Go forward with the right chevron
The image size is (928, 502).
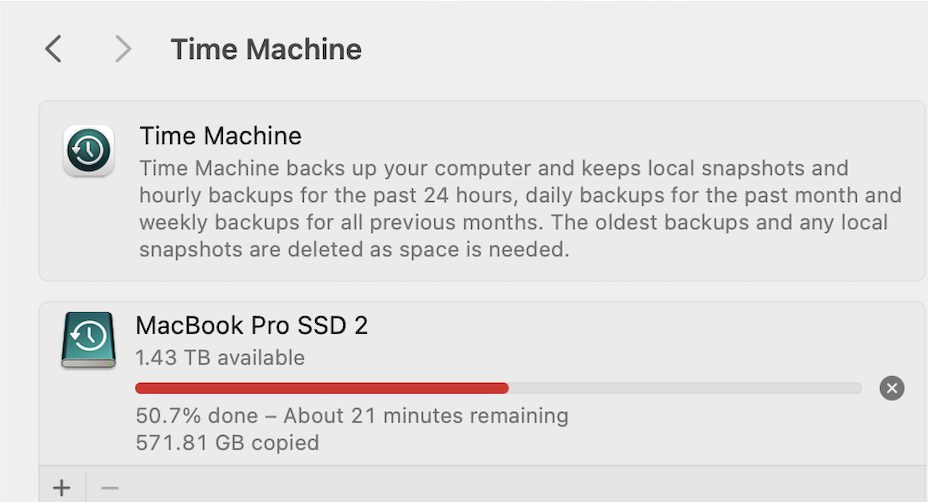(x=123, y=49)
